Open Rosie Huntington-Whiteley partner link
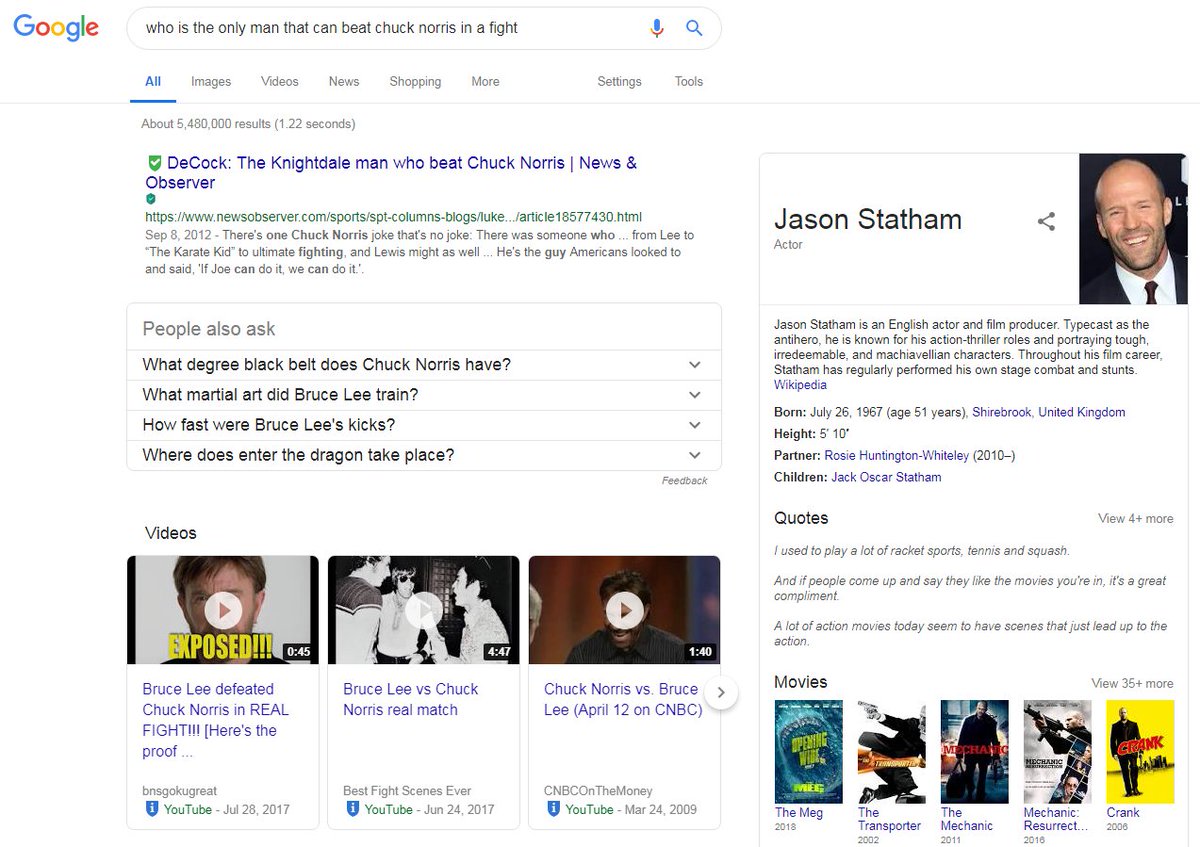1200x847 pixels. [896, 456]
